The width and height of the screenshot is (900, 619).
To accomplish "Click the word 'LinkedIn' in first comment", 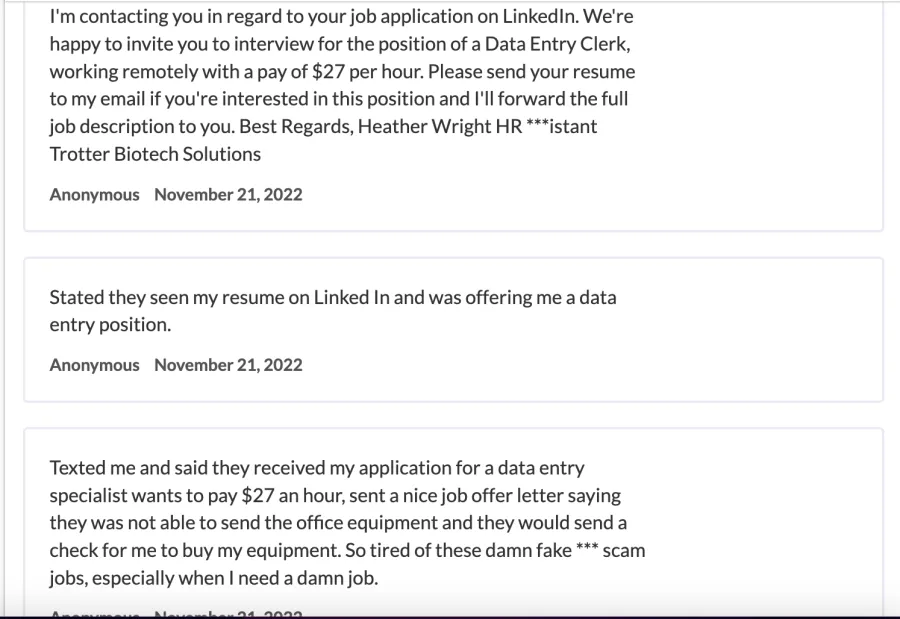I will (x=540, y=16).
